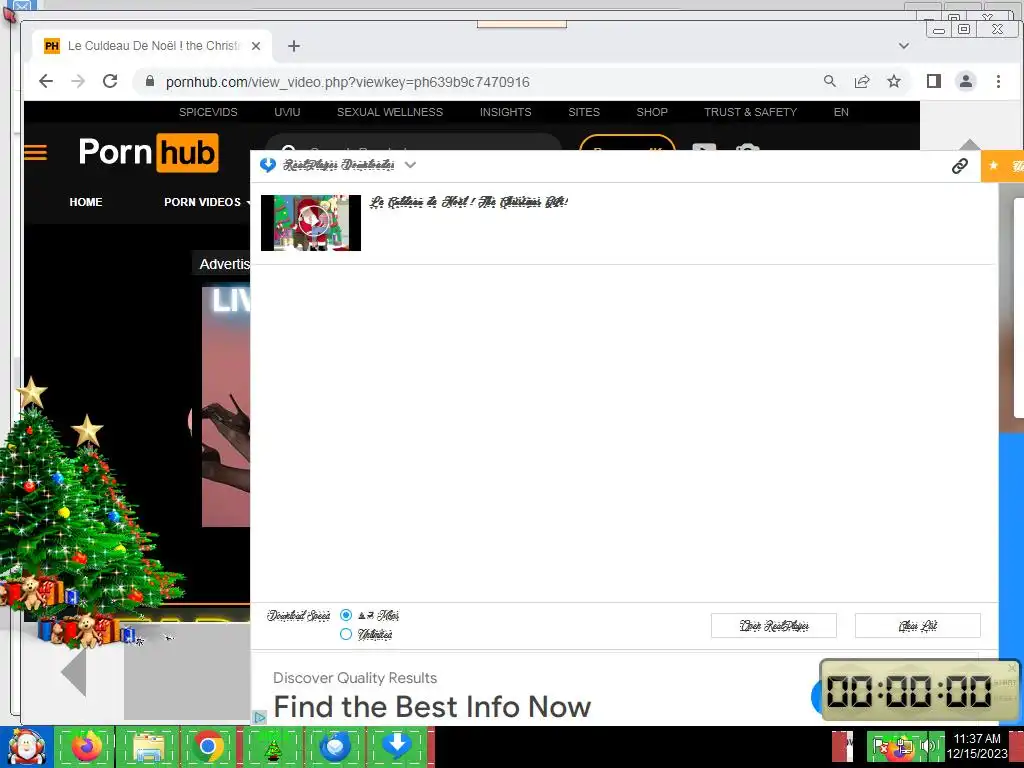This screenshot has width=1024, height=768.
Task: Click the orange star upgrade button
Action: click(x=1002, y=166)
